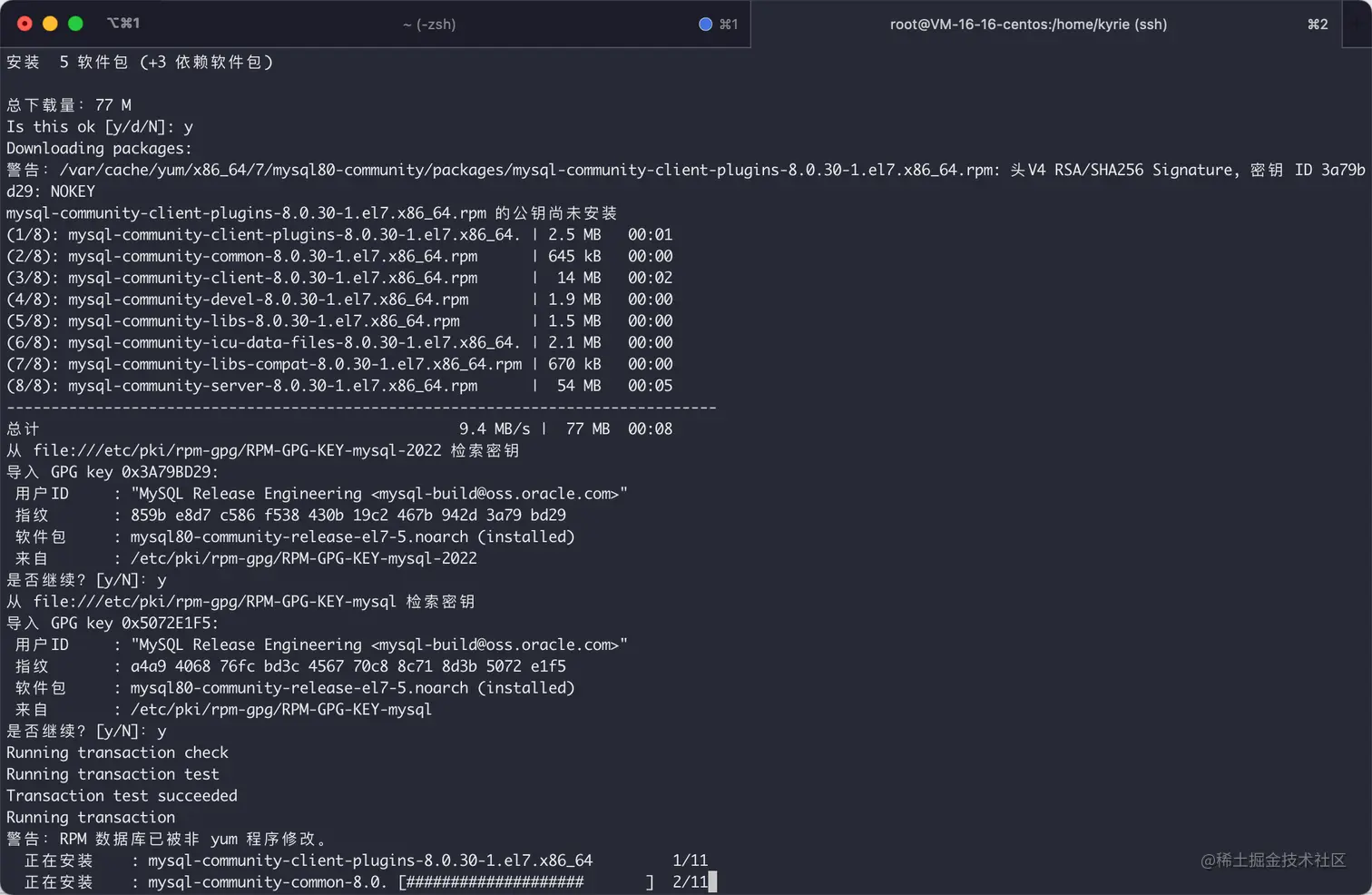Click the 9.4 MB/s total speed value

(495, 428)
